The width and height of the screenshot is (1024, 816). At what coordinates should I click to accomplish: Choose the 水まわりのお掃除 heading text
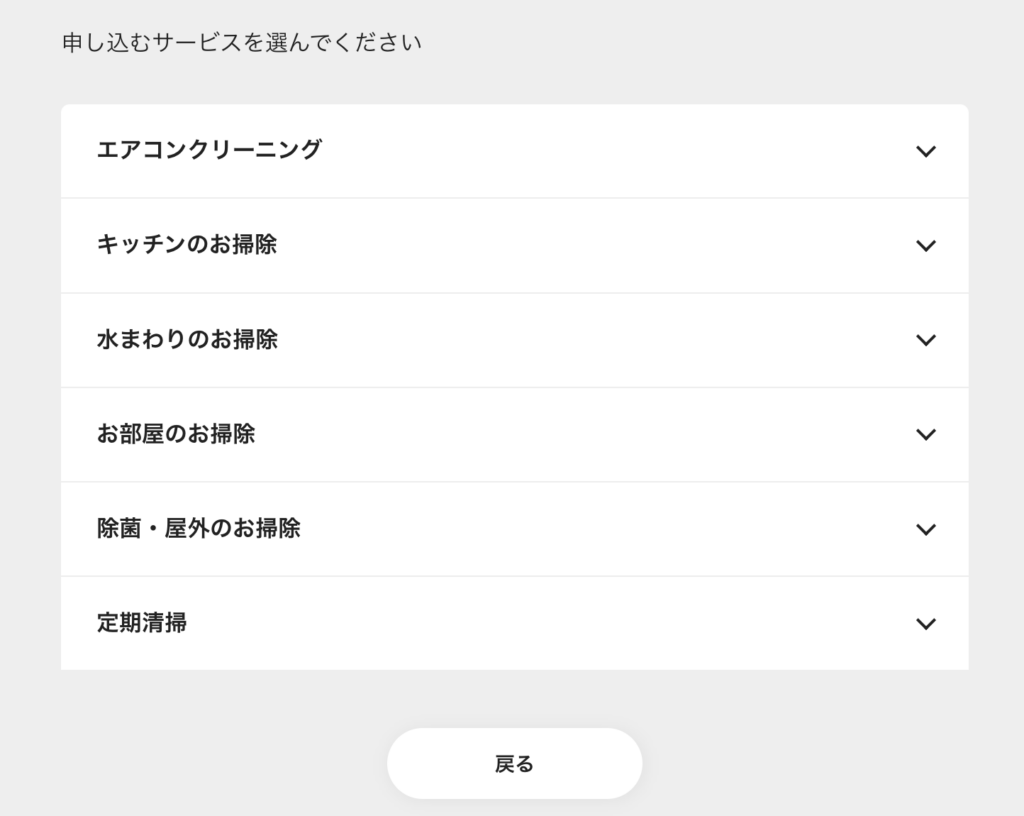(x=187, y=339)
